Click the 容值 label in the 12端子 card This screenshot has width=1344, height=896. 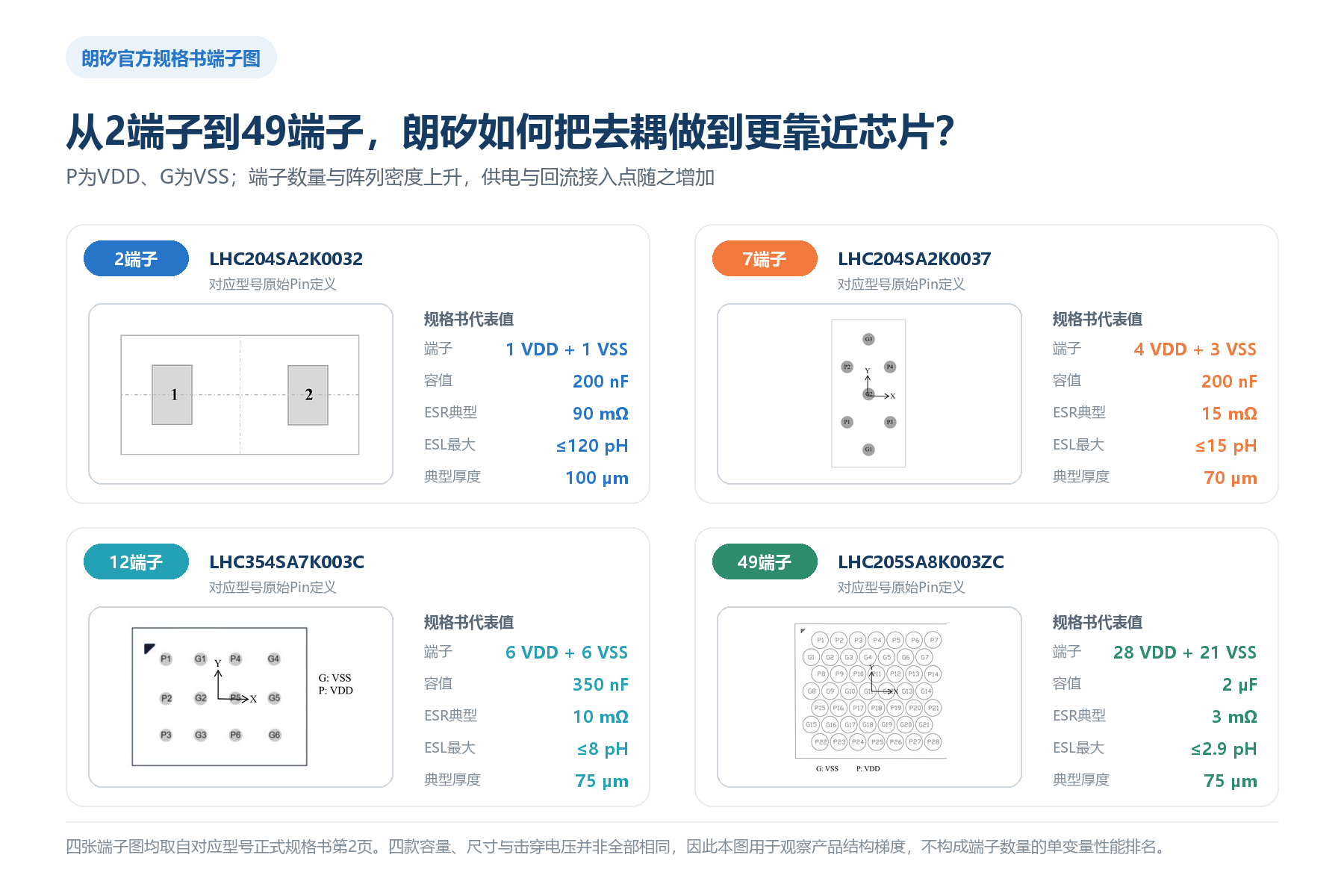click(x=438, y=684)
